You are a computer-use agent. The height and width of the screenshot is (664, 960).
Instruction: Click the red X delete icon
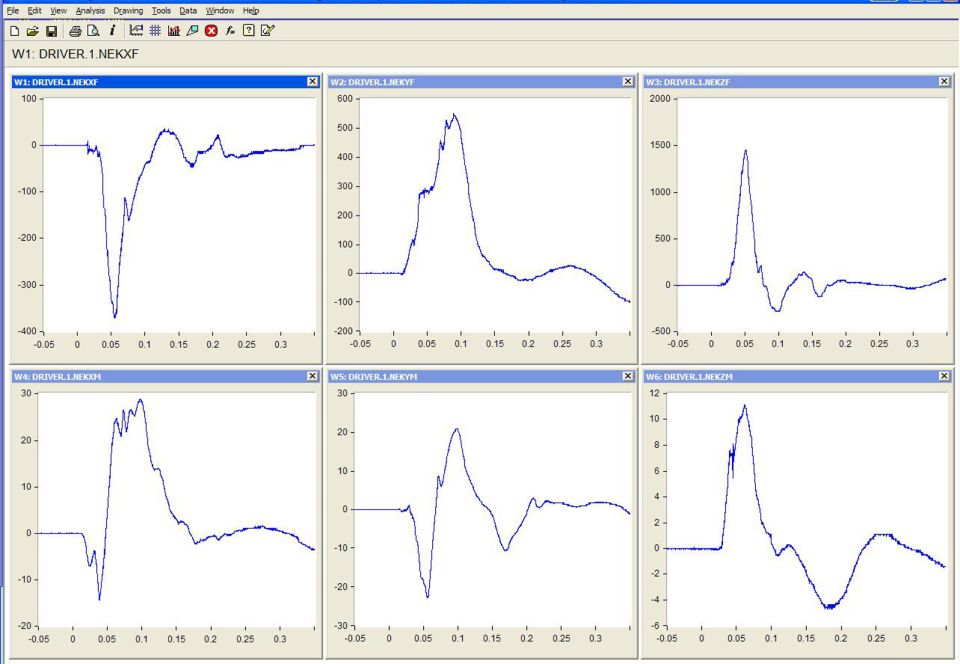211,31
